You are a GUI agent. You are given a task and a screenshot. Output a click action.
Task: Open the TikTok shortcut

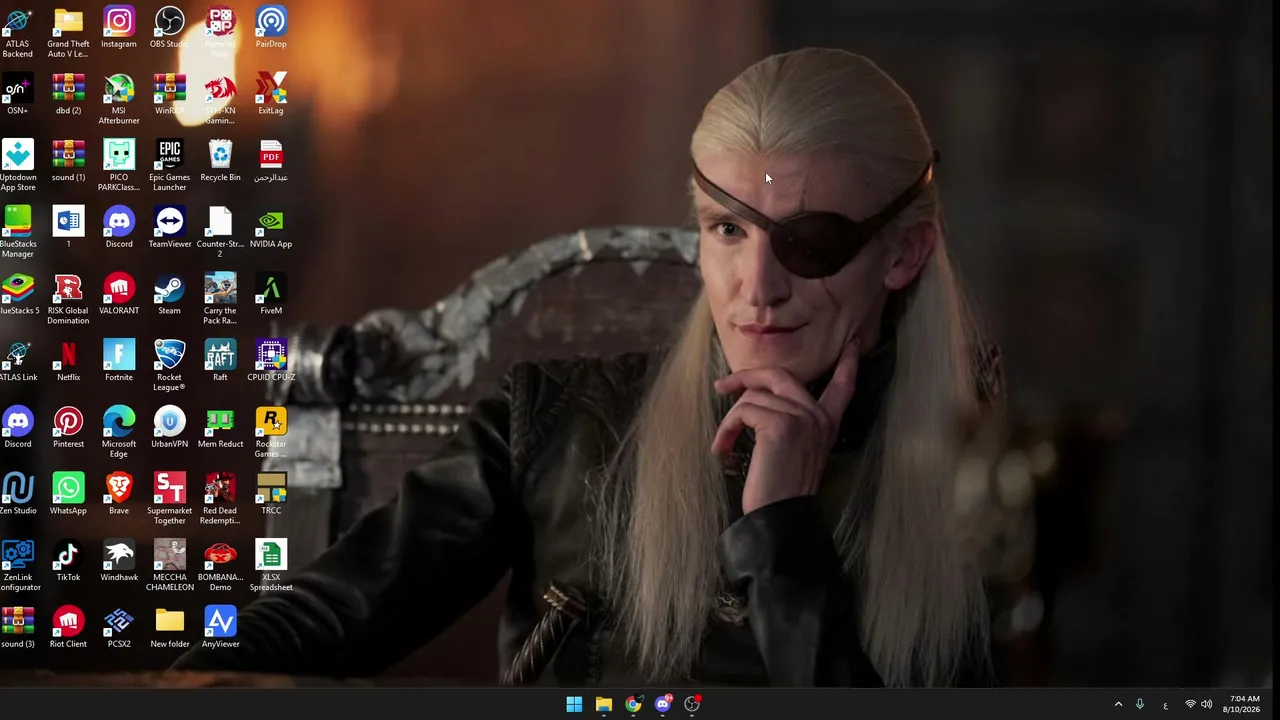tap(68, 561)
